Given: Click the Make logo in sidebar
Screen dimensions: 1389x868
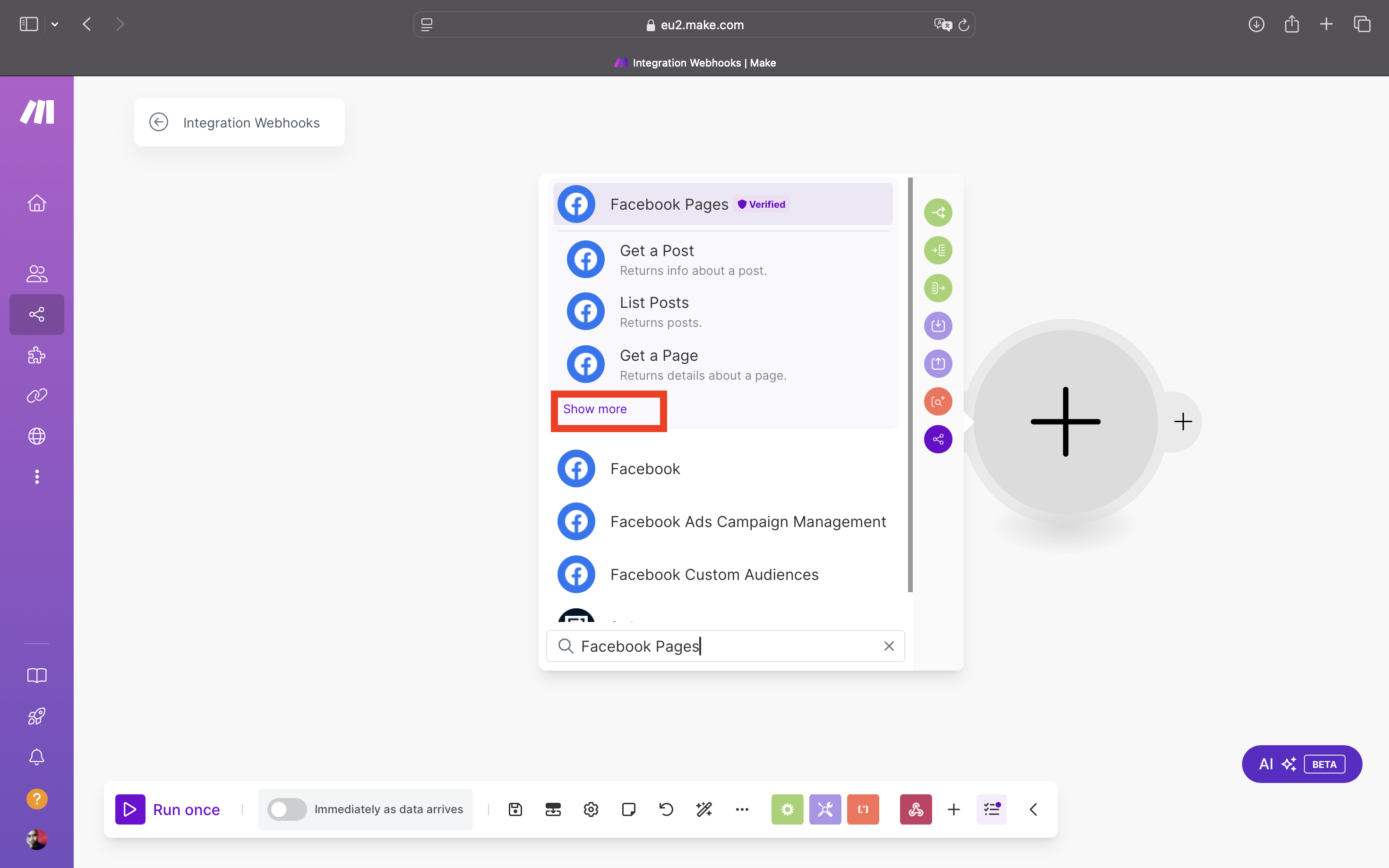Looking at the screenshot, I should (x=37, y=111).
